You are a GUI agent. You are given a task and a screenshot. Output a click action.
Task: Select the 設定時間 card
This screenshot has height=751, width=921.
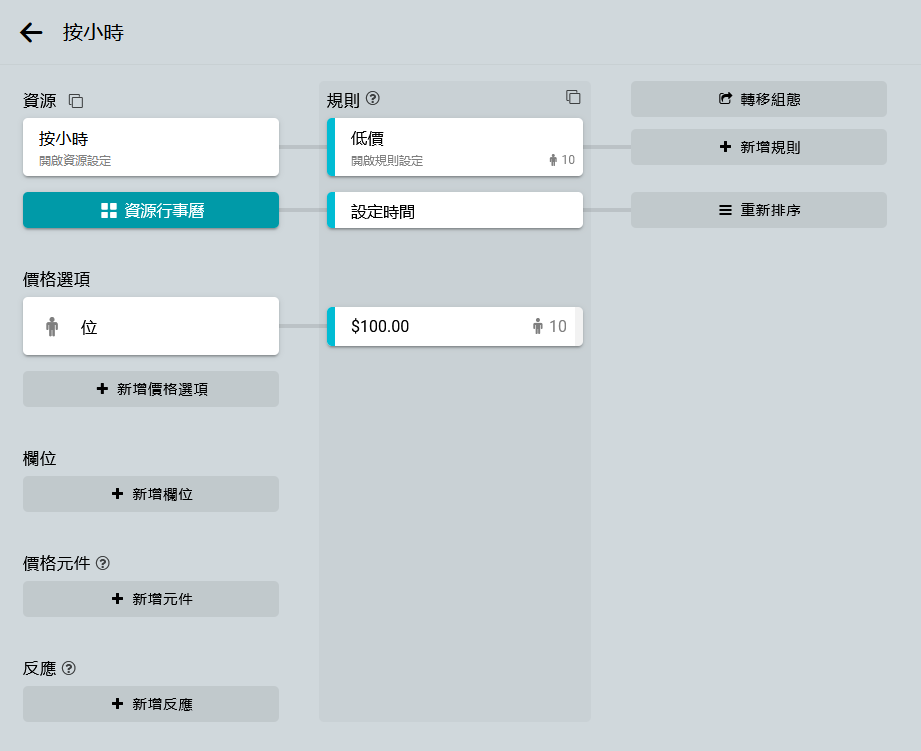[x=455, y=210]
